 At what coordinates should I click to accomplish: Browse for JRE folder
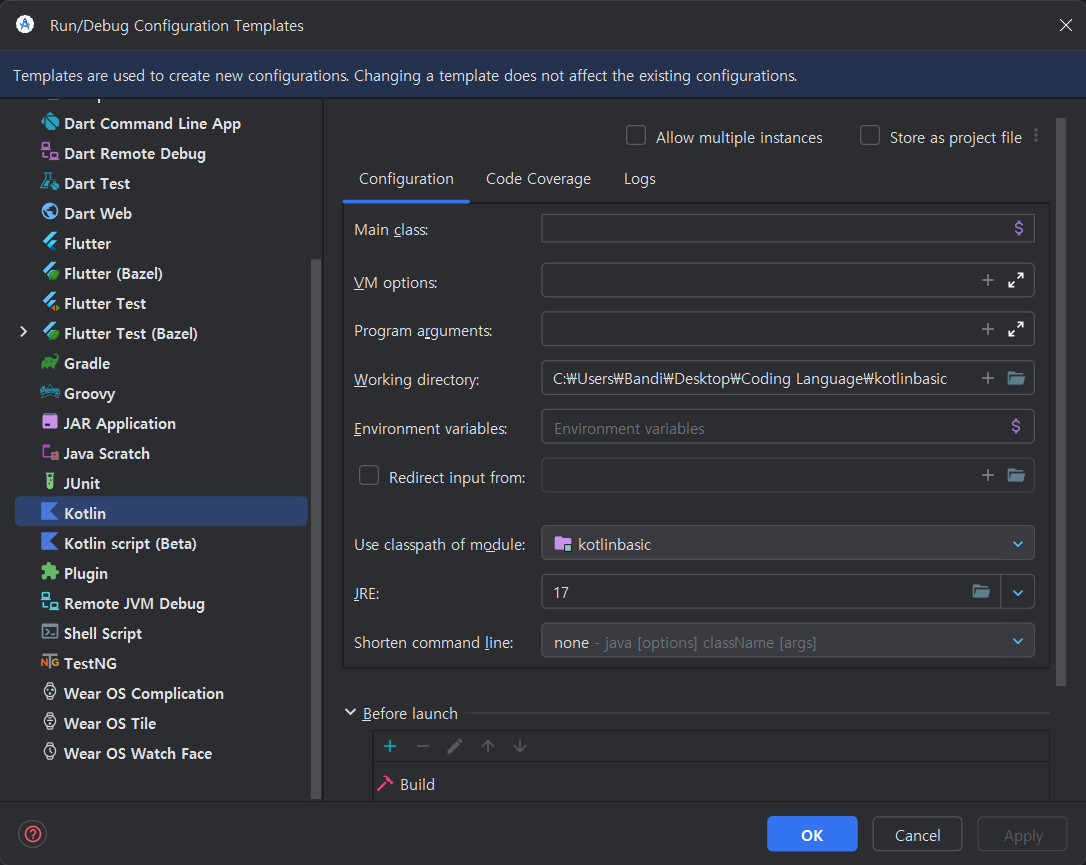[981, 591]
